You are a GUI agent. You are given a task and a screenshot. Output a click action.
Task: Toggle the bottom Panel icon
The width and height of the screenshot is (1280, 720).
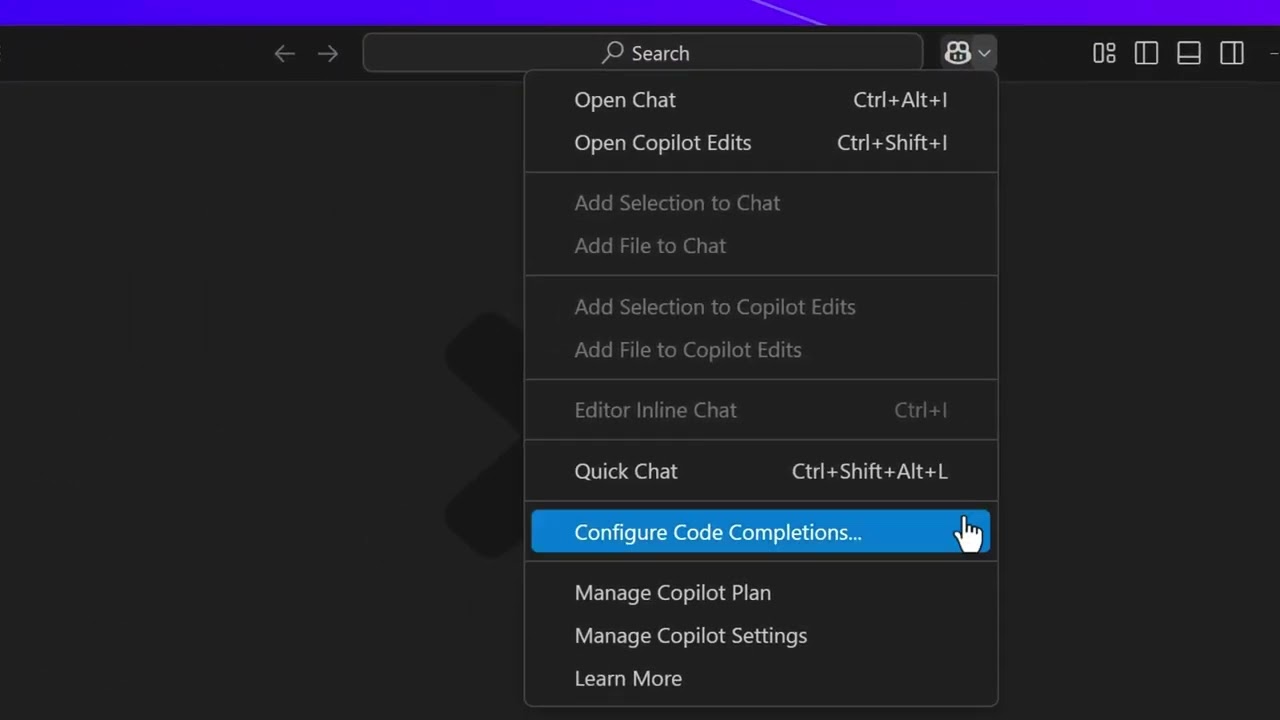tap(1189, 54)
